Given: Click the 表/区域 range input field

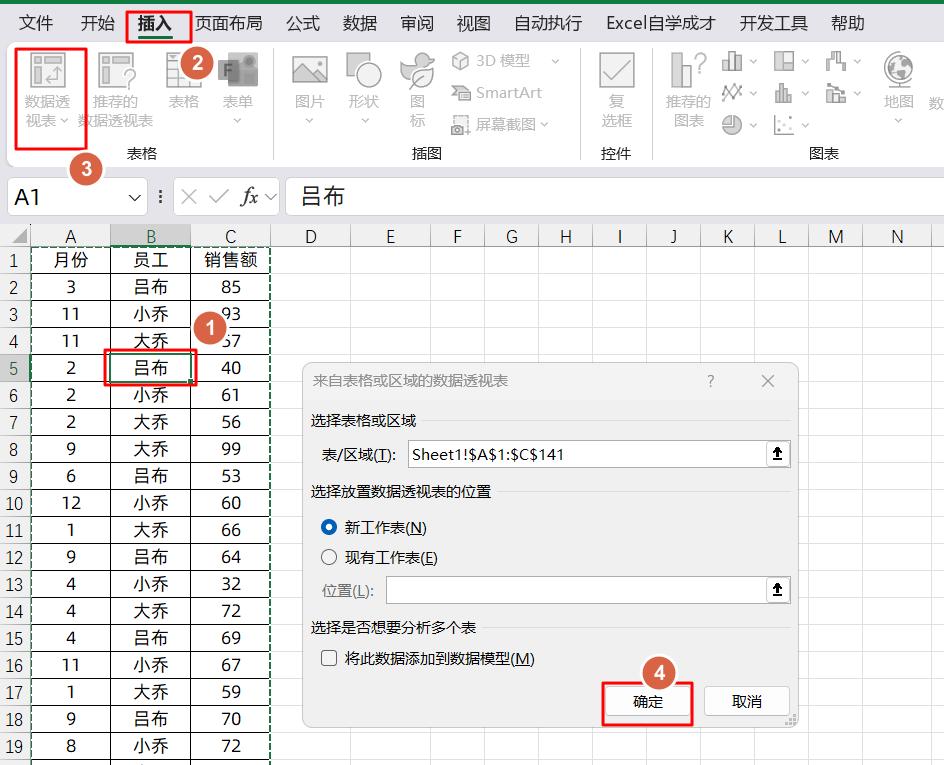Looking at the screenshot, I should pyautogui.click(x=587, y=454).
